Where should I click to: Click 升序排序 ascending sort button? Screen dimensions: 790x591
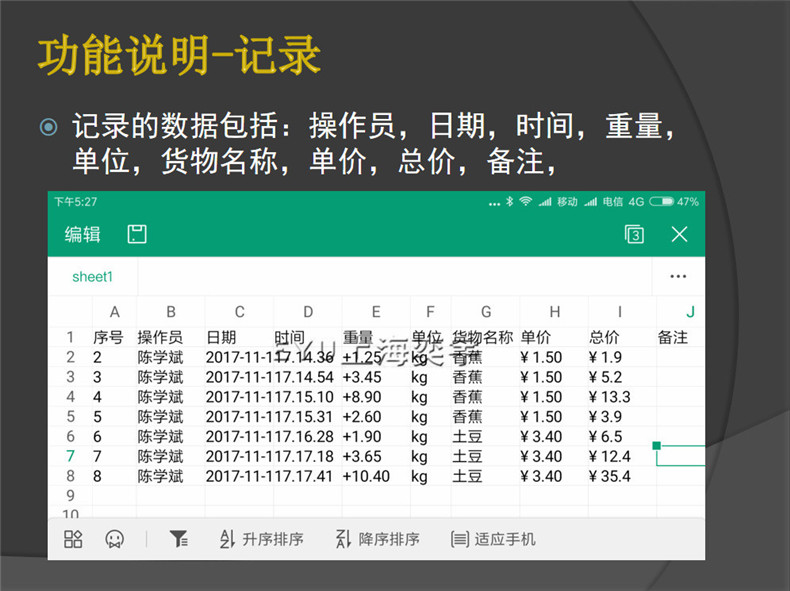point(261,539)
